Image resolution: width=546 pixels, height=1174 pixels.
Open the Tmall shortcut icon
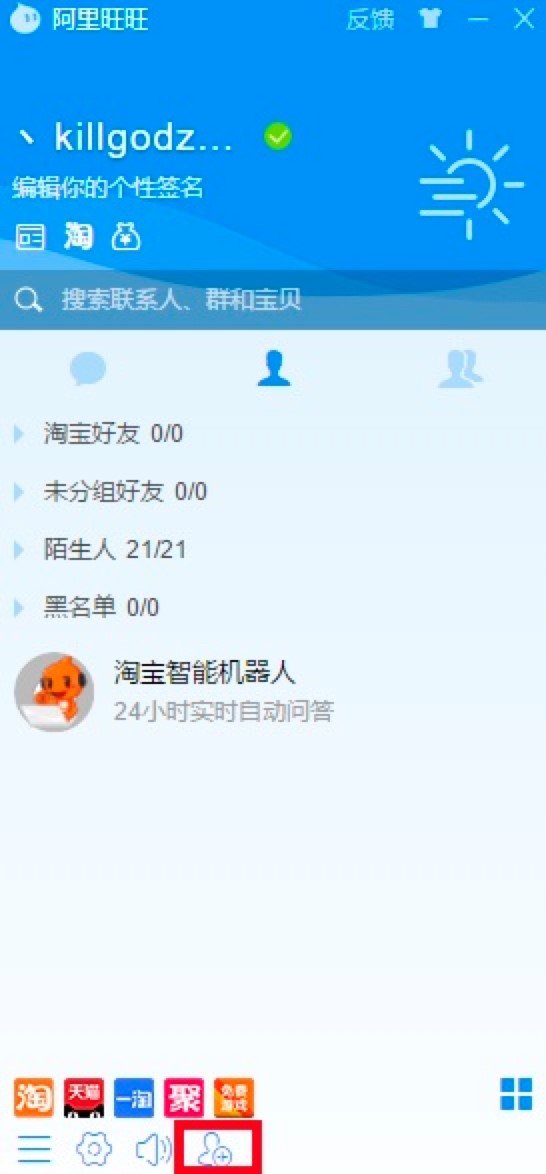click(x=84, y=1097)
